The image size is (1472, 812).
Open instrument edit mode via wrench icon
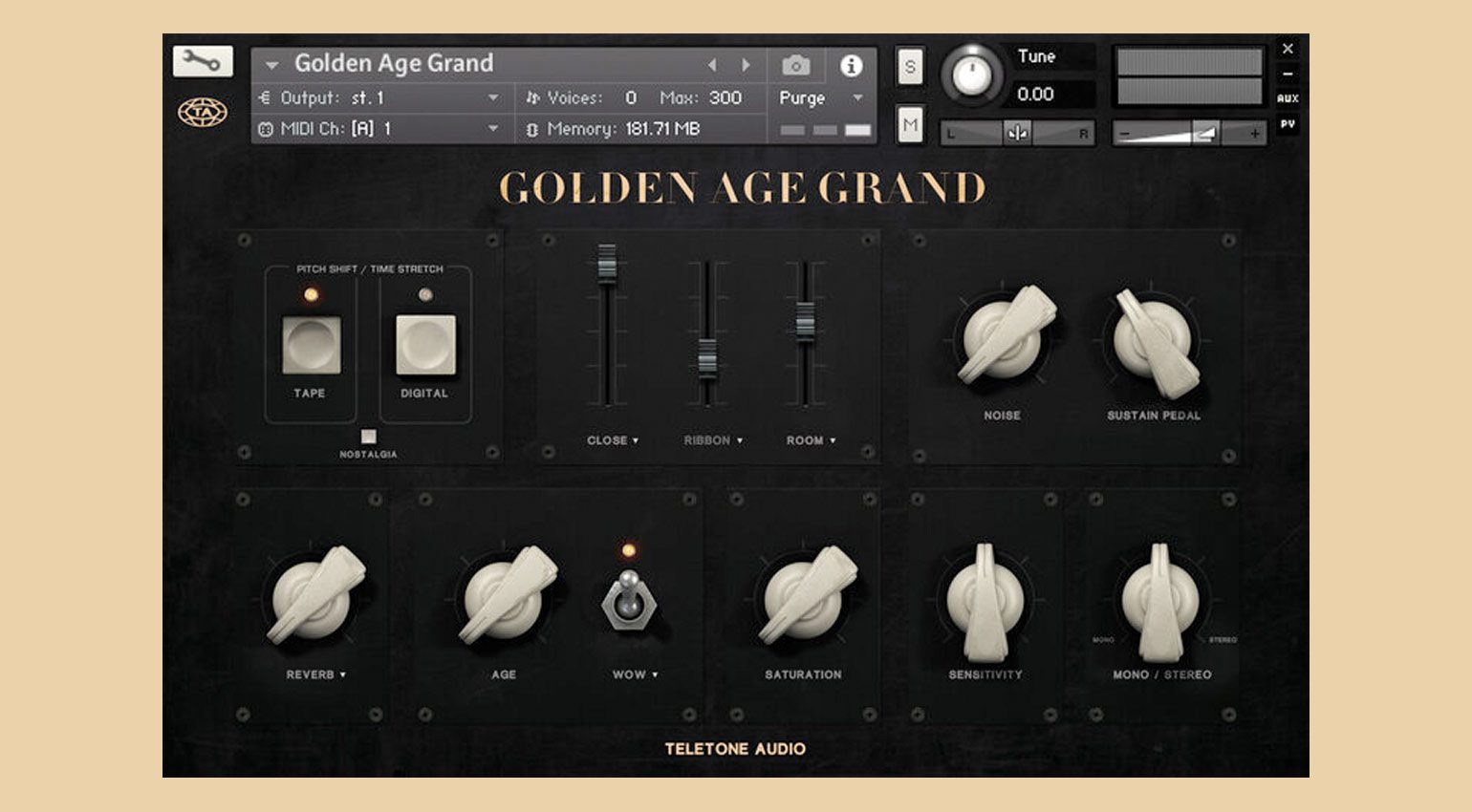[203, 61]
